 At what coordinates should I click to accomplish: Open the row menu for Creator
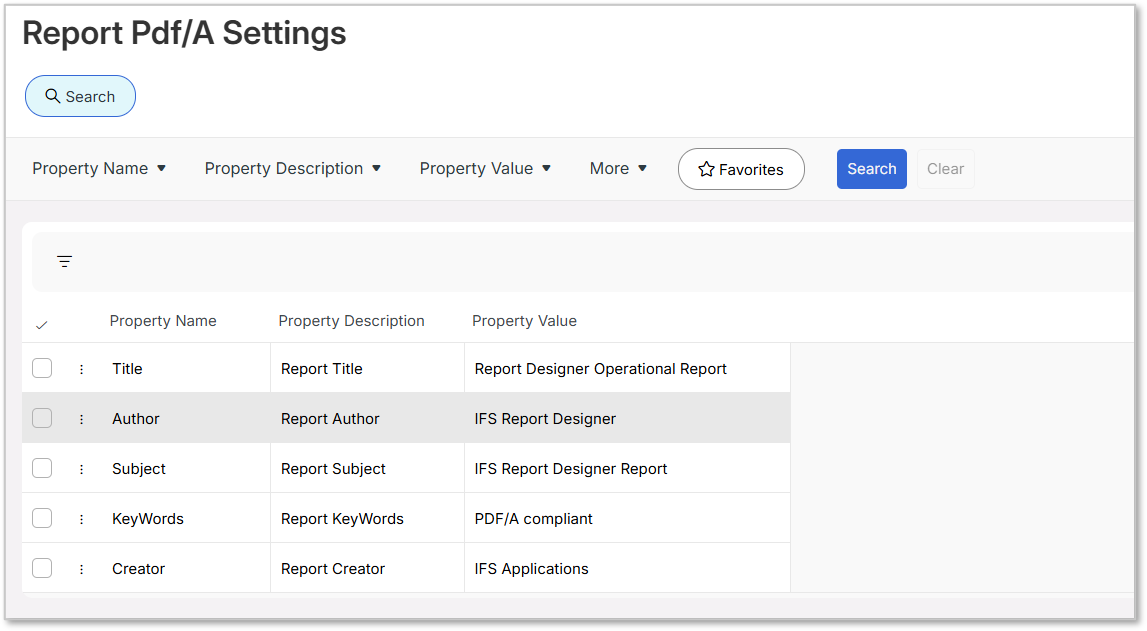click(81, 569)
